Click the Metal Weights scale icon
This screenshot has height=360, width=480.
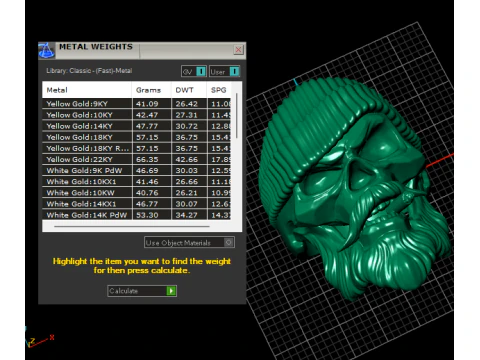point(46,50)
